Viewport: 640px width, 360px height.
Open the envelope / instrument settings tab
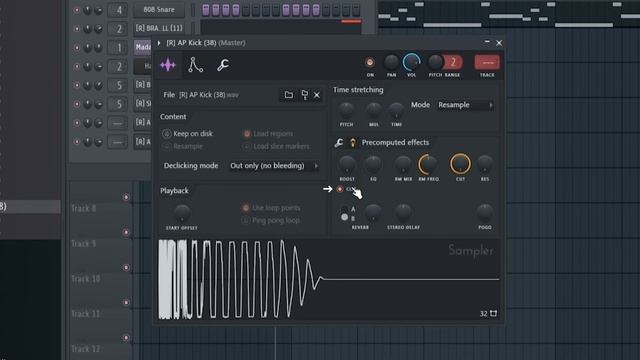(195, 65)
